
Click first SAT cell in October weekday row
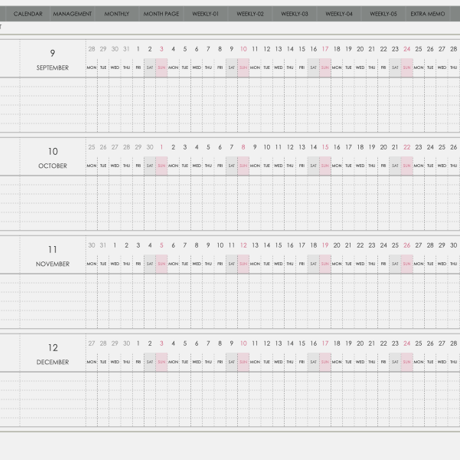tap(150, 166)
